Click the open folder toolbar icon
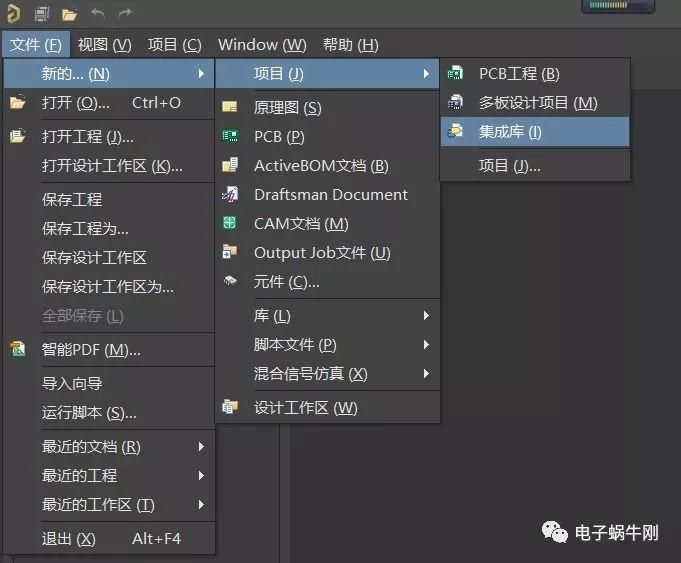 coord(69,15)
